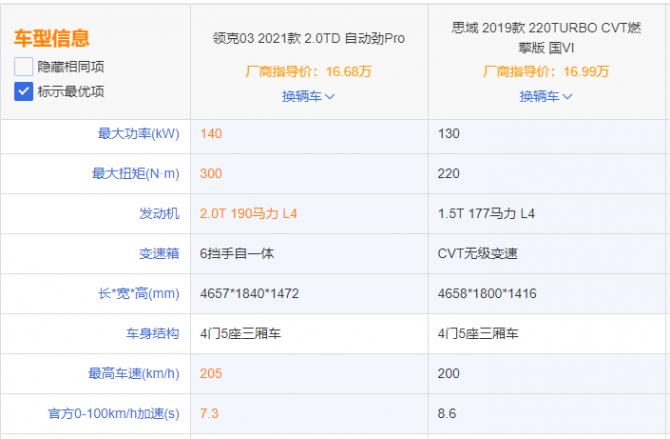Uncheck the 标示最优项 checkbox

pos(23,91)
